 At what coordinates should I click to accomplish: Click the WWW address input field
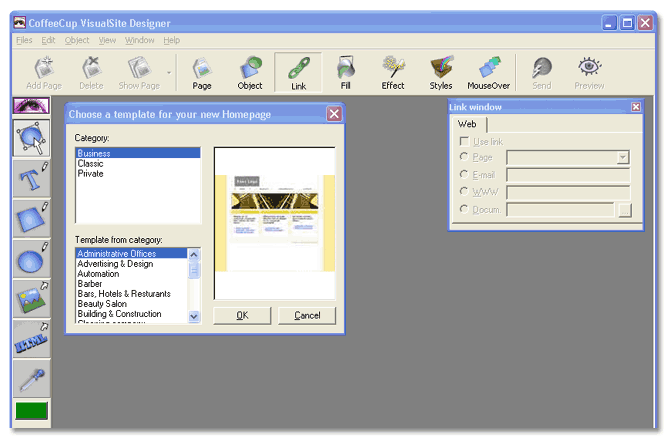pos(568,192)
